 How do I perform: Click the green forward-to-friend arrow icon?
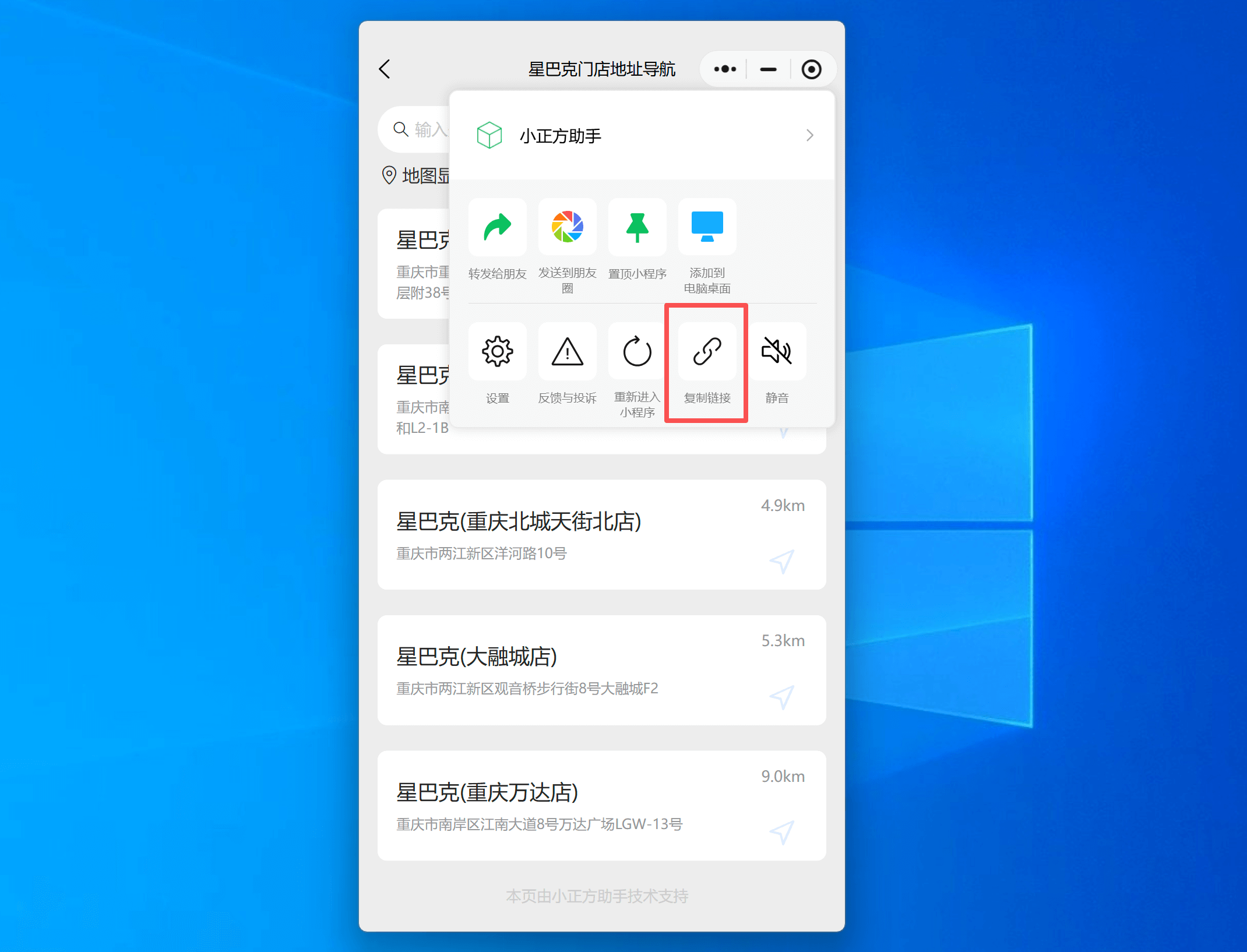pyautogui.click(x=497, y=227)
